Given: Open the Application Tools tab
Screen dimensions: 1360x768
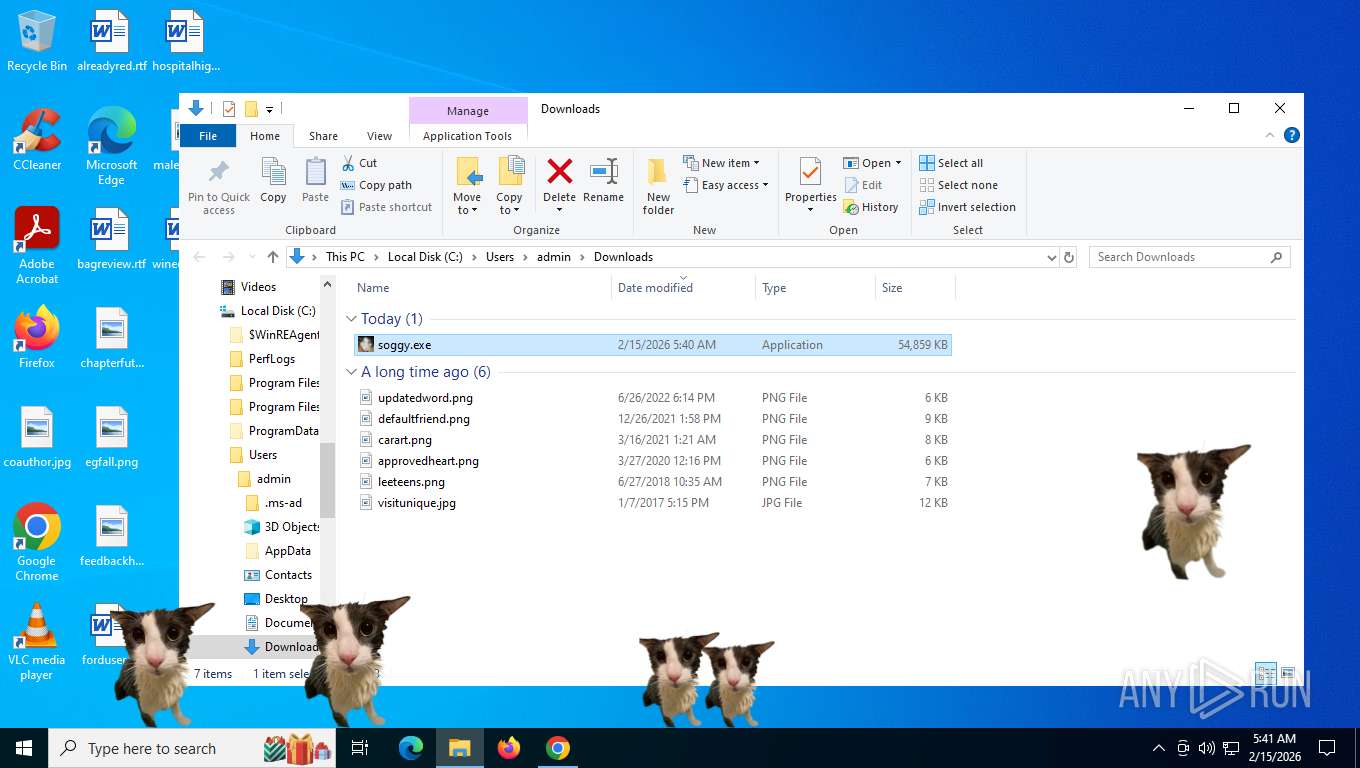Looking at the screenshot, I should pyautogui.click(x=467, y=136).
